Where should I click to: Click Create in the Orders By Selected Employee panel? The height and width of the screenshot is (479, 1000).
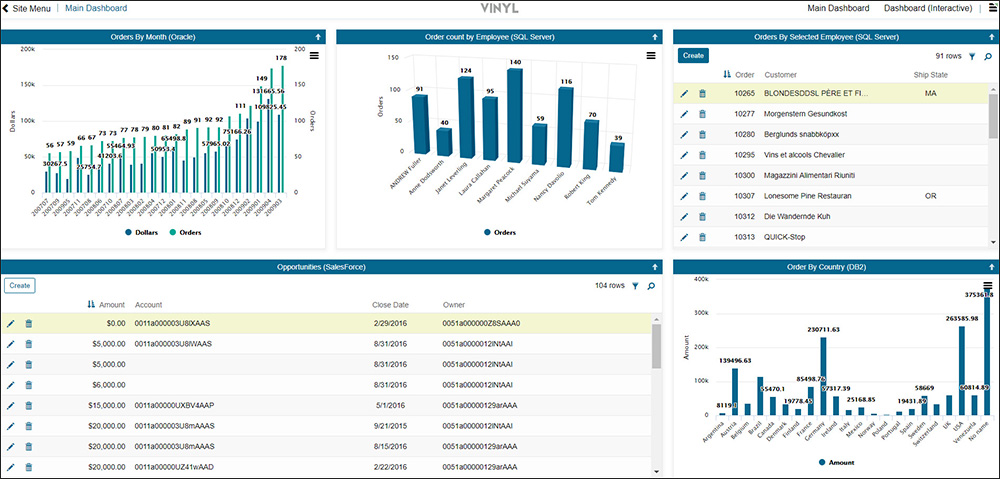693,56
